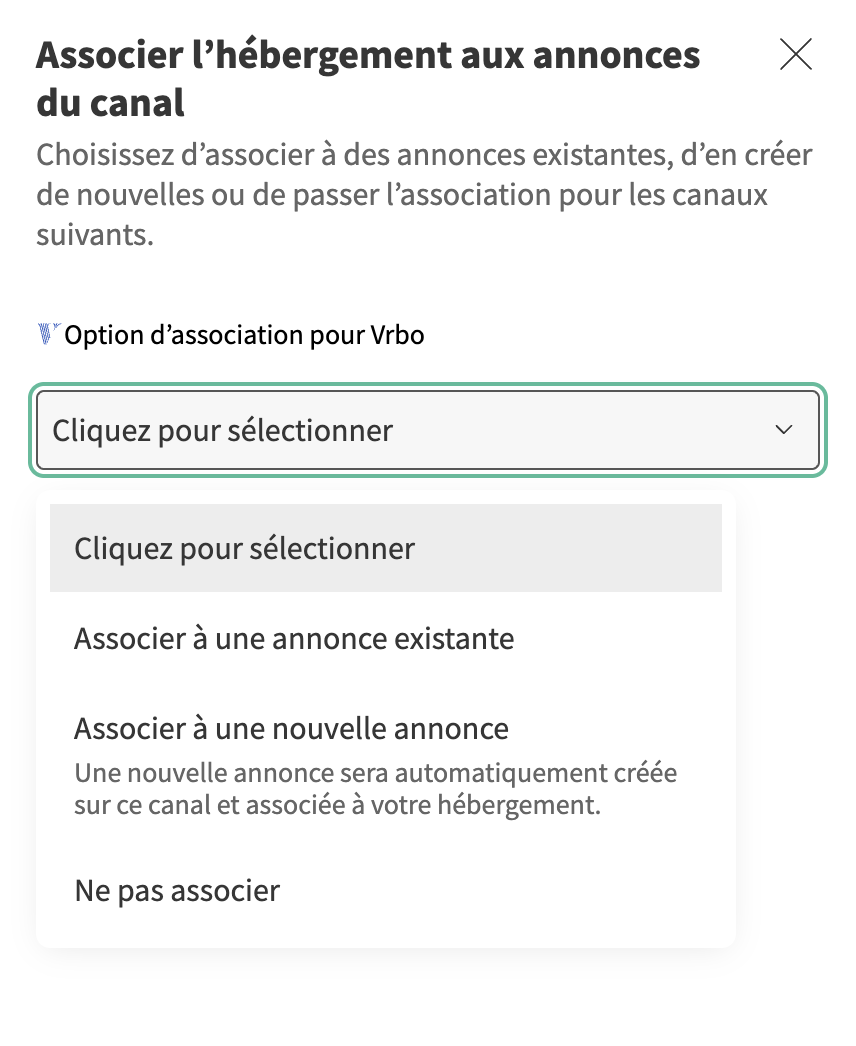Click the 'Option d'association pour Vrbo' label
The width and height of the screenshot is (856, 1046).
click(243, 334)
